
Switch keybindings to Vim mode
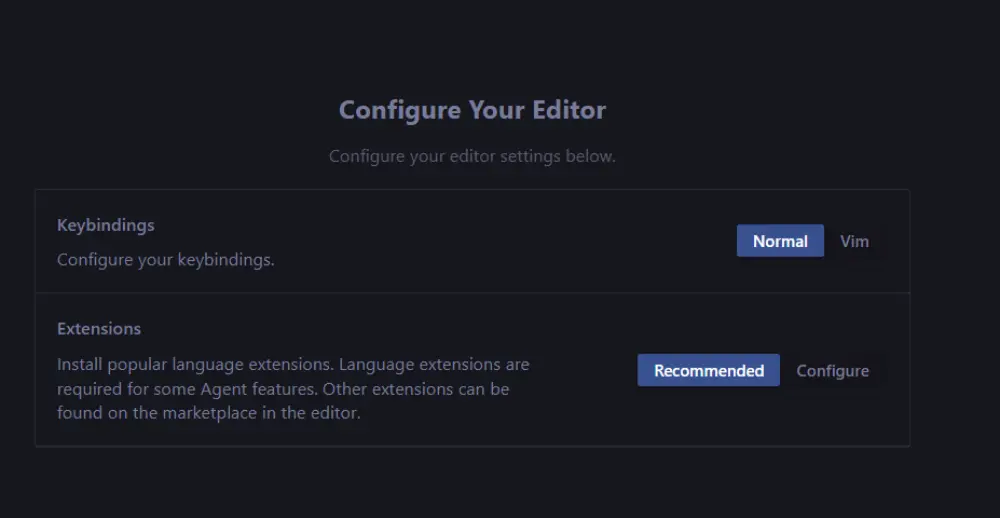click(x=854, y=241)
